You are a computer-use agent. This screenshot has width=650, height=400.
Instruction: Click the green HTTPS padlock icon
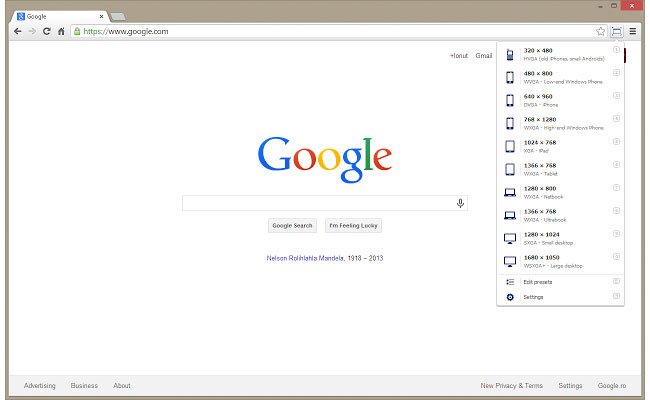pos(77,31)
